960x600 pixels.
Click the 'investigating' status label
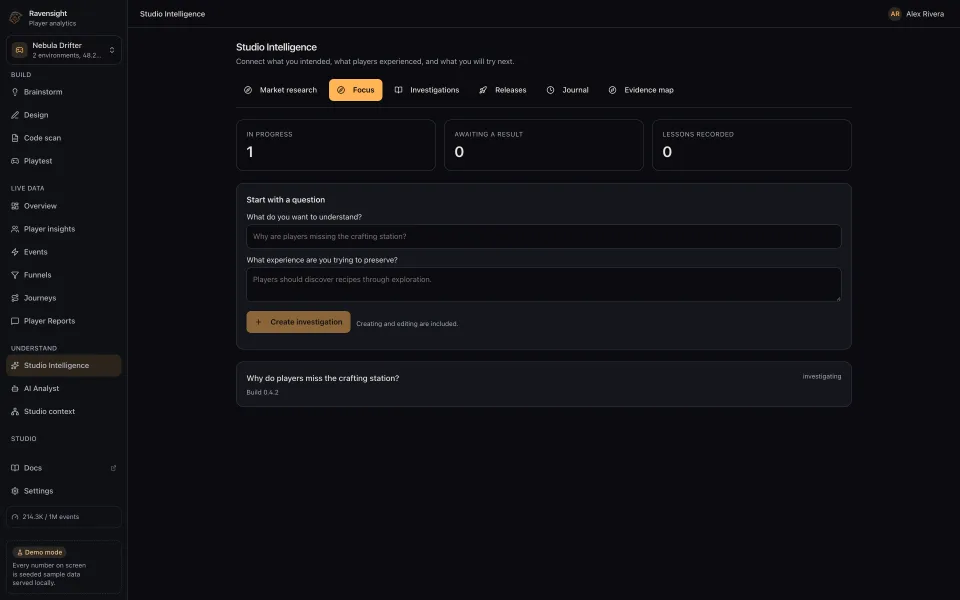pyautogui.click(x=822, y=377)
